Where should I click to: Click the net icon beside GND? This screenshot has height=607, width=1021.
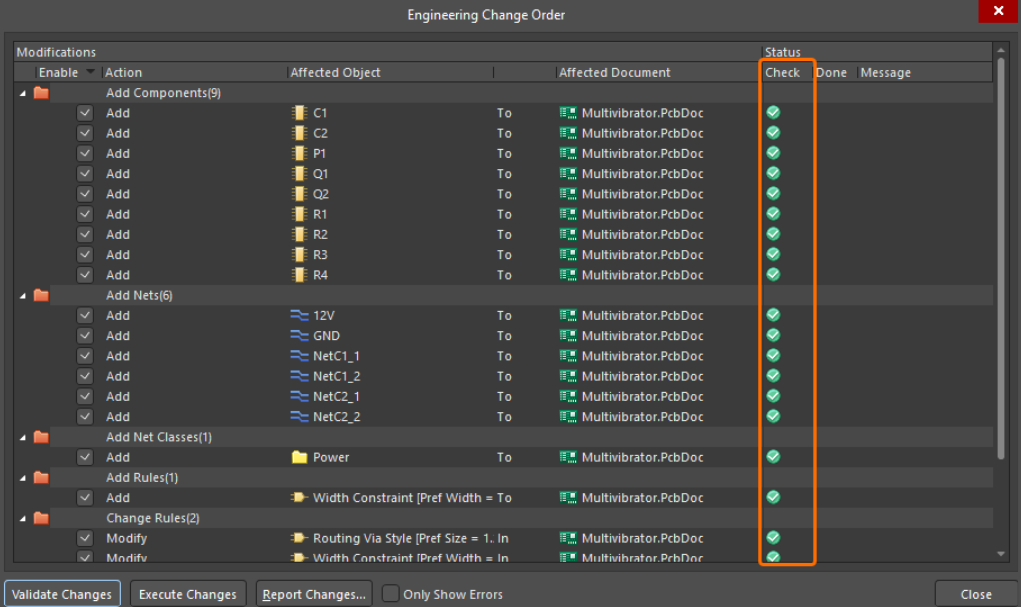pyautogui.click(x=299, y=336)
